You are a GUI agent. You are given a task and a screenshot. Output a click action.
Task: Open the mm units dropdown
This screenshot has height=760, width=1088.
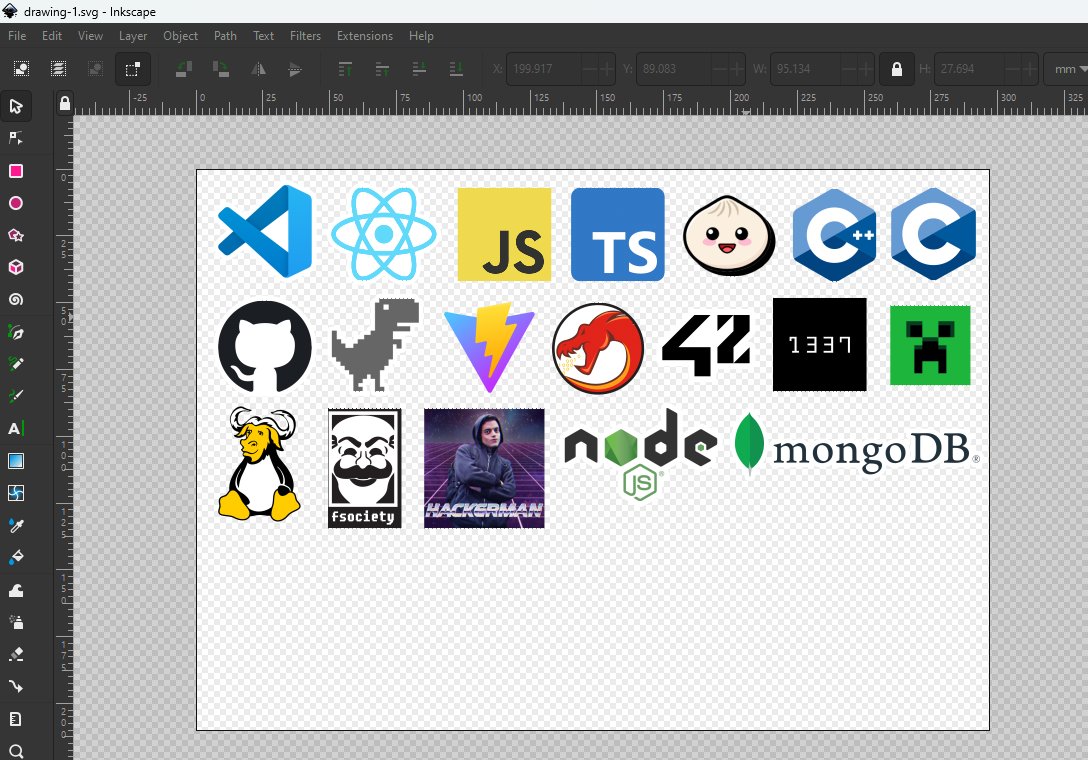[x=1070, y=69]
